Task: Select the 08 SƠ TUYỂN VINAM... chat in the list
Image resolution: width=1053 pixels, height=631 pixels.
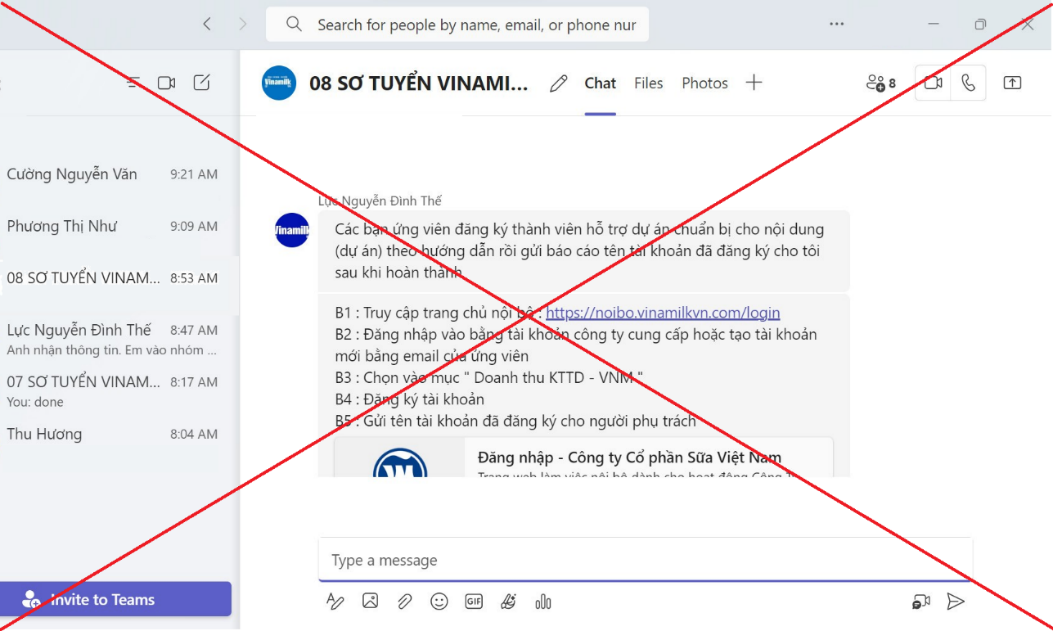Action: point(112,278)
